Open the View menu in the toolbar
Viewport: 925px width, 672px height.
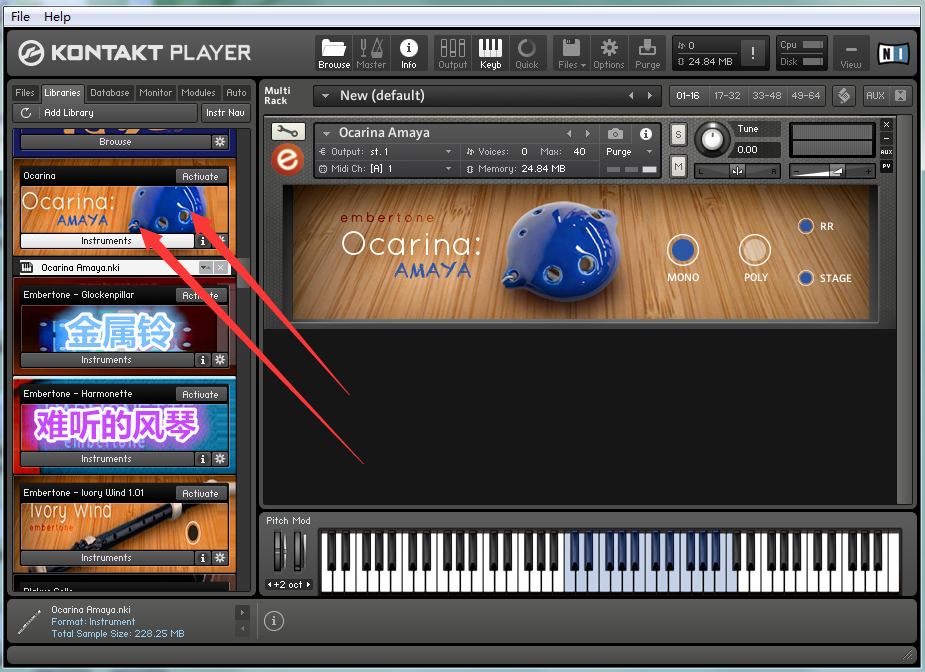(851, 53)
